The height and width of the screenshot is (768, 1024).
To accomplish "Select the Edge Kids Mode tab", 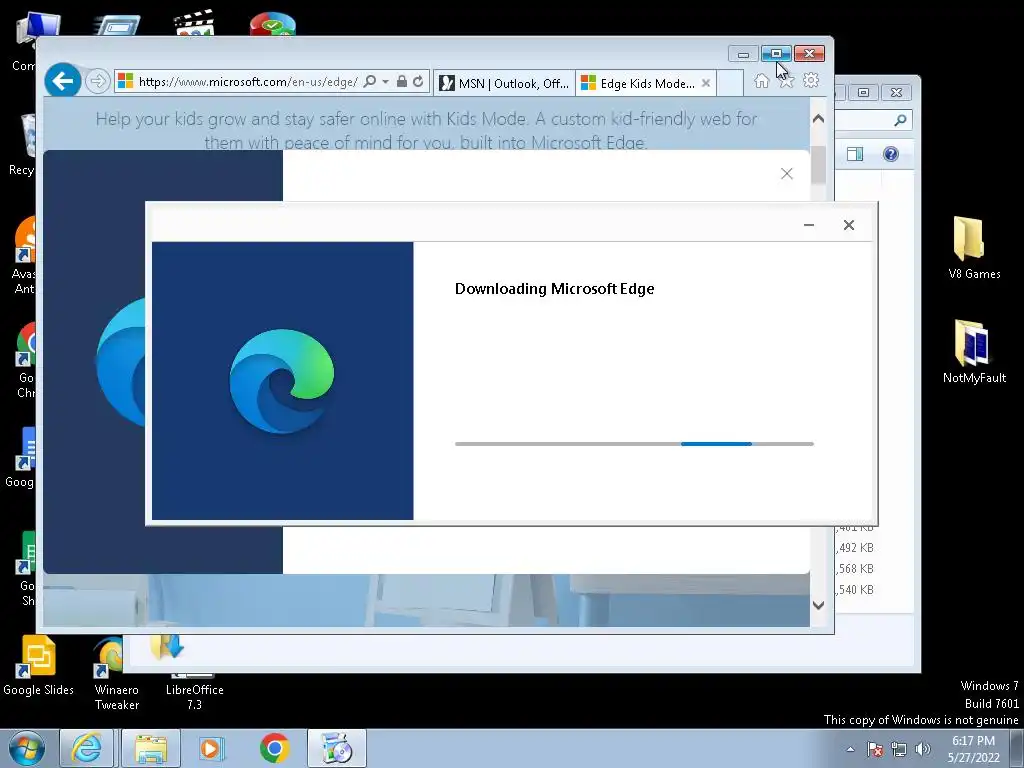I will (x=639, y=84).
